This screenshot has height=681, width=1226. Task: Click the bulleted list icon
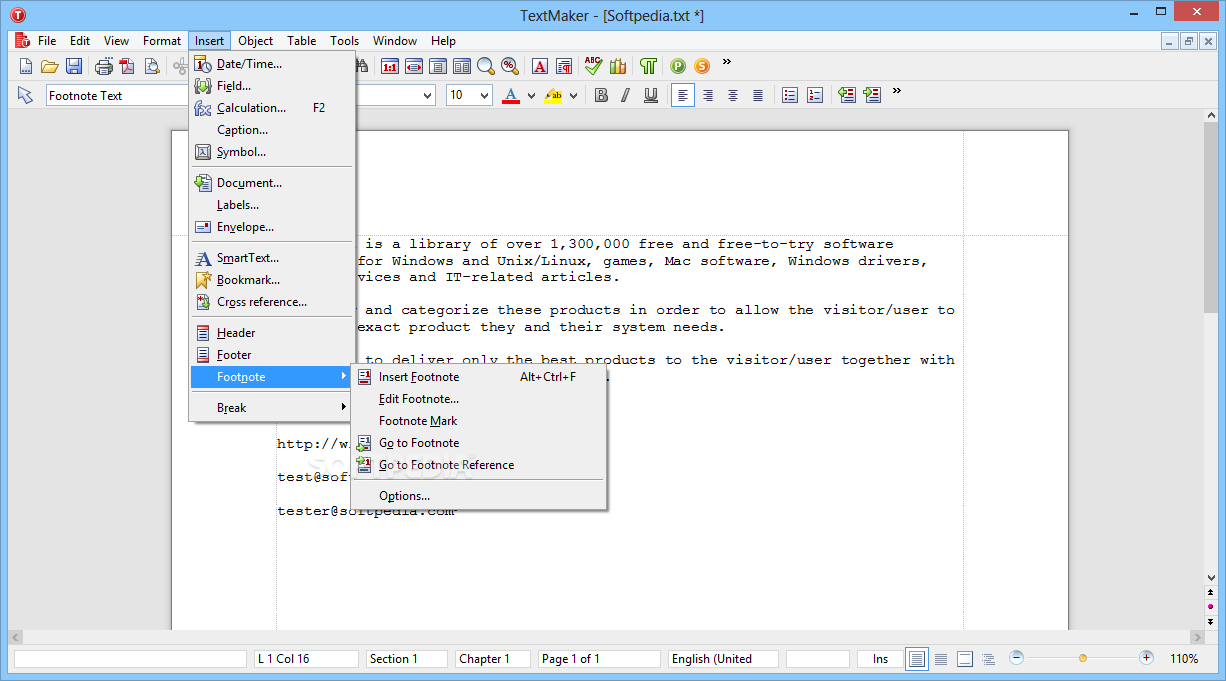[790, 95]
